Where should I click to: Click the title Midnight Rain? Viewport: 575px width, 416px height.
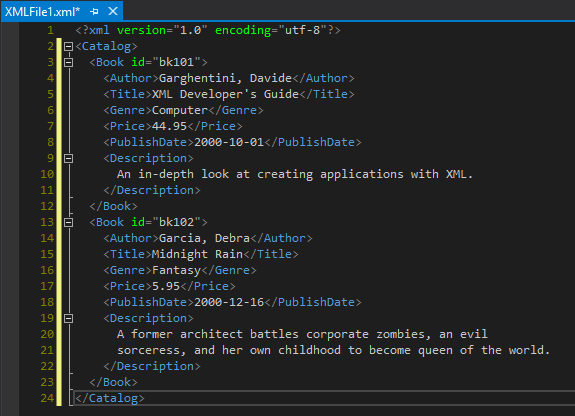(x=198, y=254)
